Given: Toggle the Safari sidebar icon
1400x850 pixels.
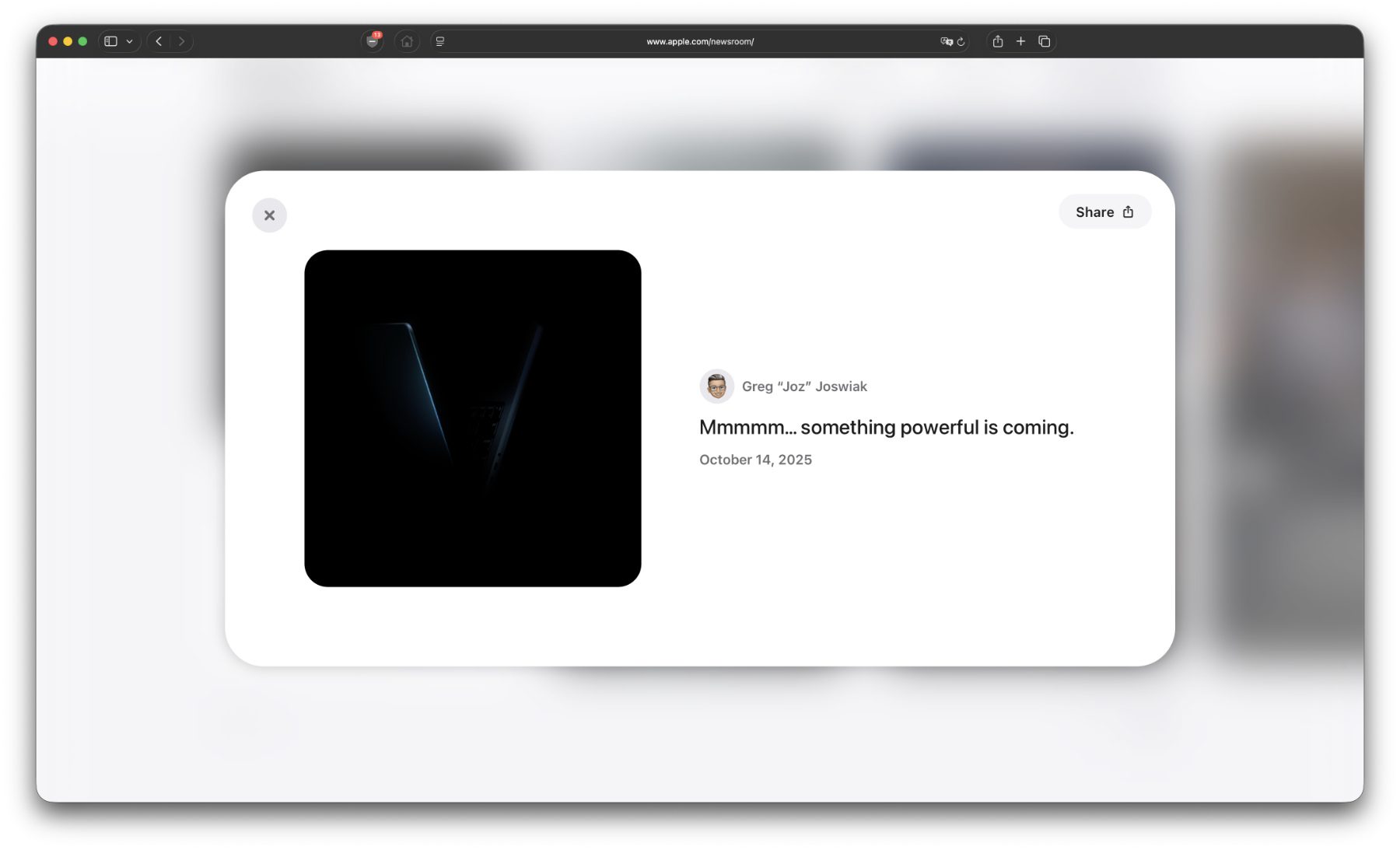Looking at the screenshot, I should [x=110, y=41].
